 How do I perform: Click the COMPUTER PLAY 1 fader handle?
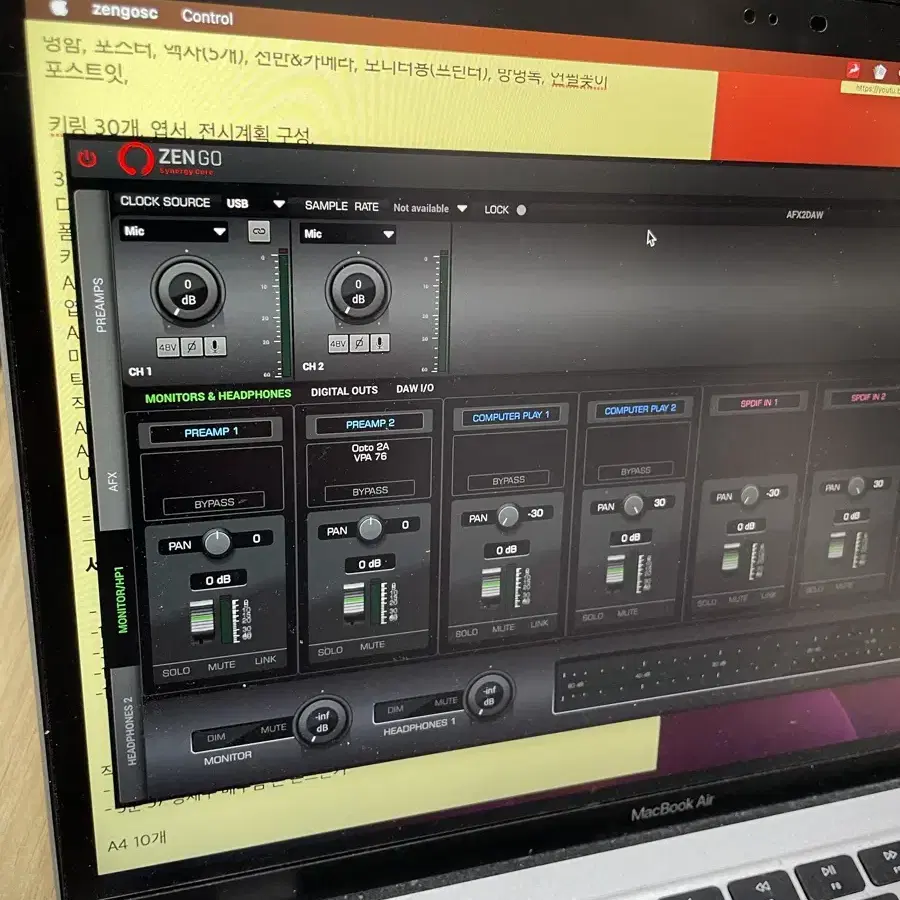point(491,587)
